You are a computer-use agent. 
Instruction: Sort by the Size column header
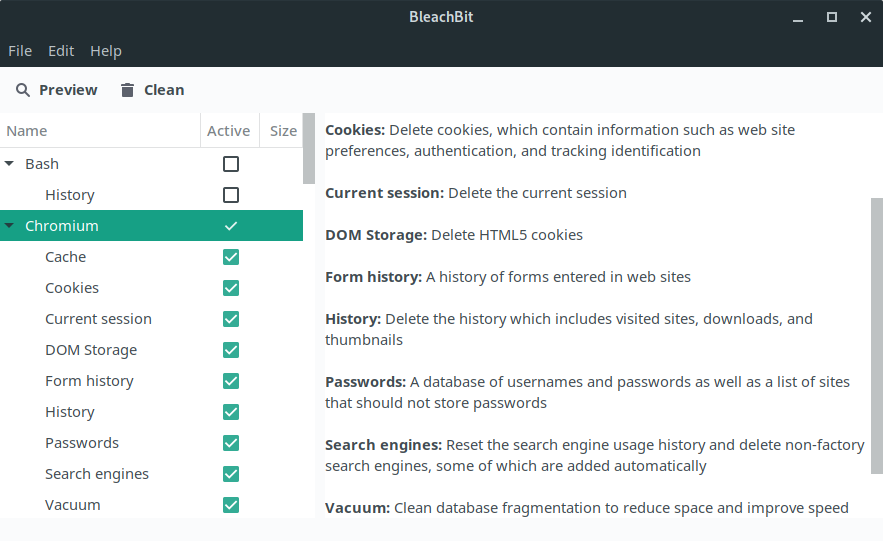281,131
